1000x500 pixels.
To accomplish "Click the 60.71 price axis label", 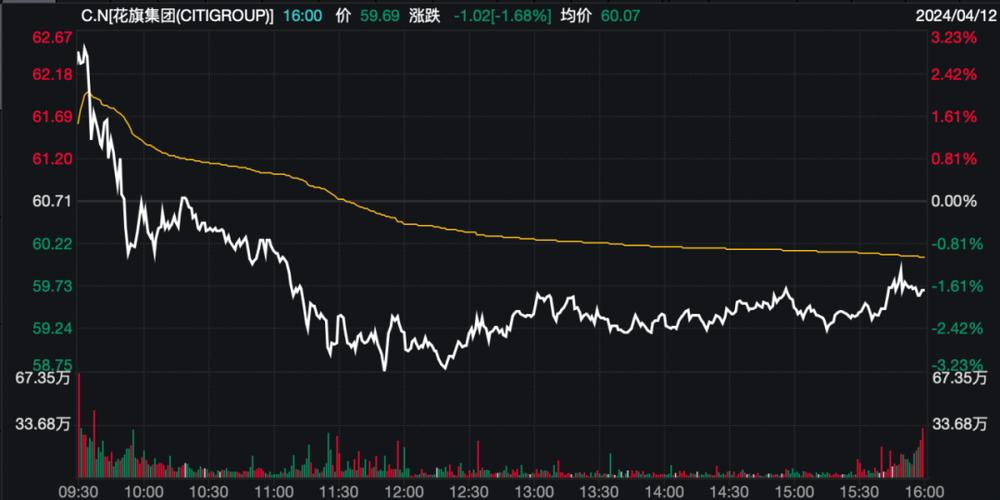I will [52, 201].
